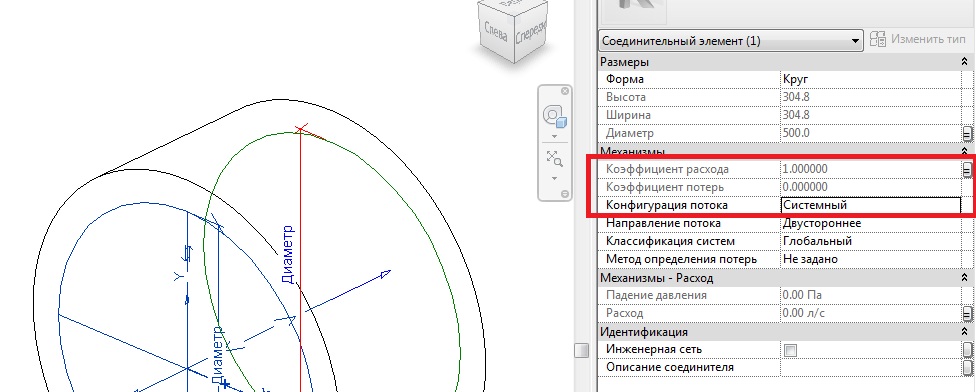Click the associate parameter button beside Расход

pos(967,313)
